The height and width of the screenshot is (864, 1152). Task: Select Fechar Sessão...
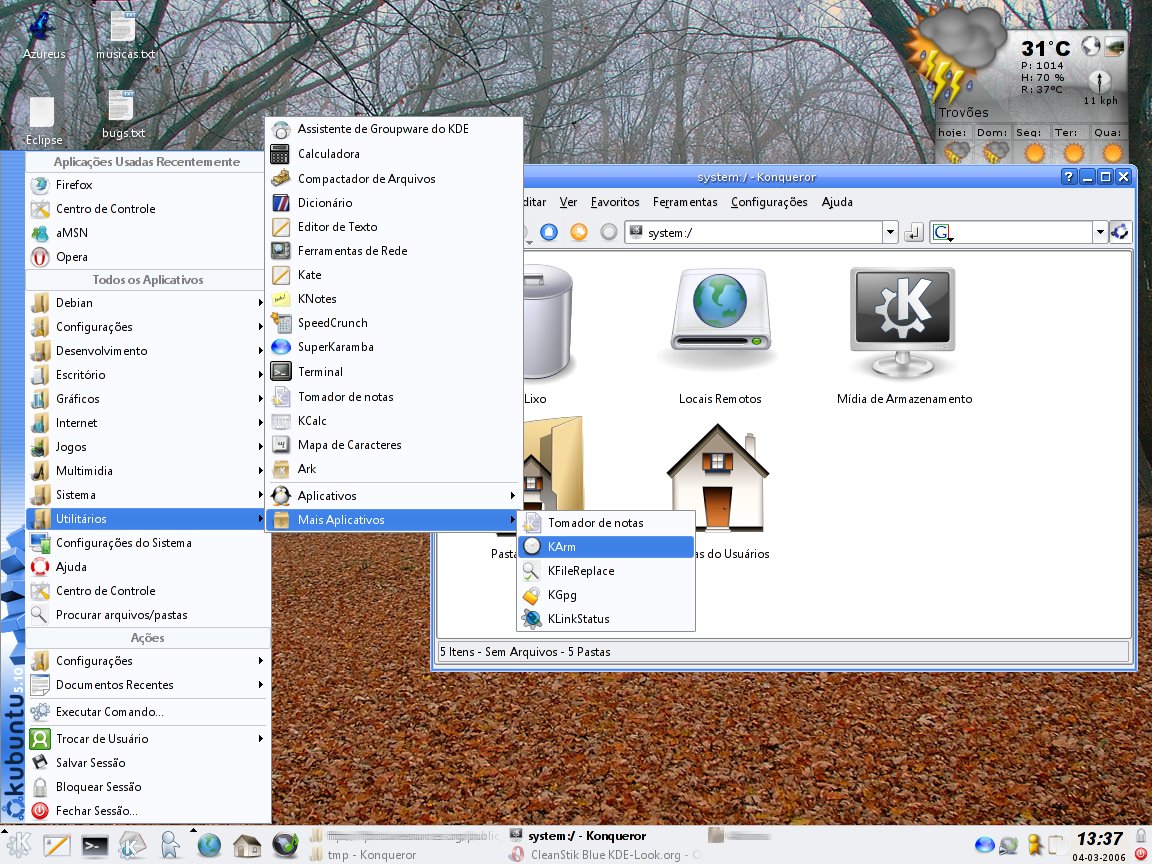point(148,811)
